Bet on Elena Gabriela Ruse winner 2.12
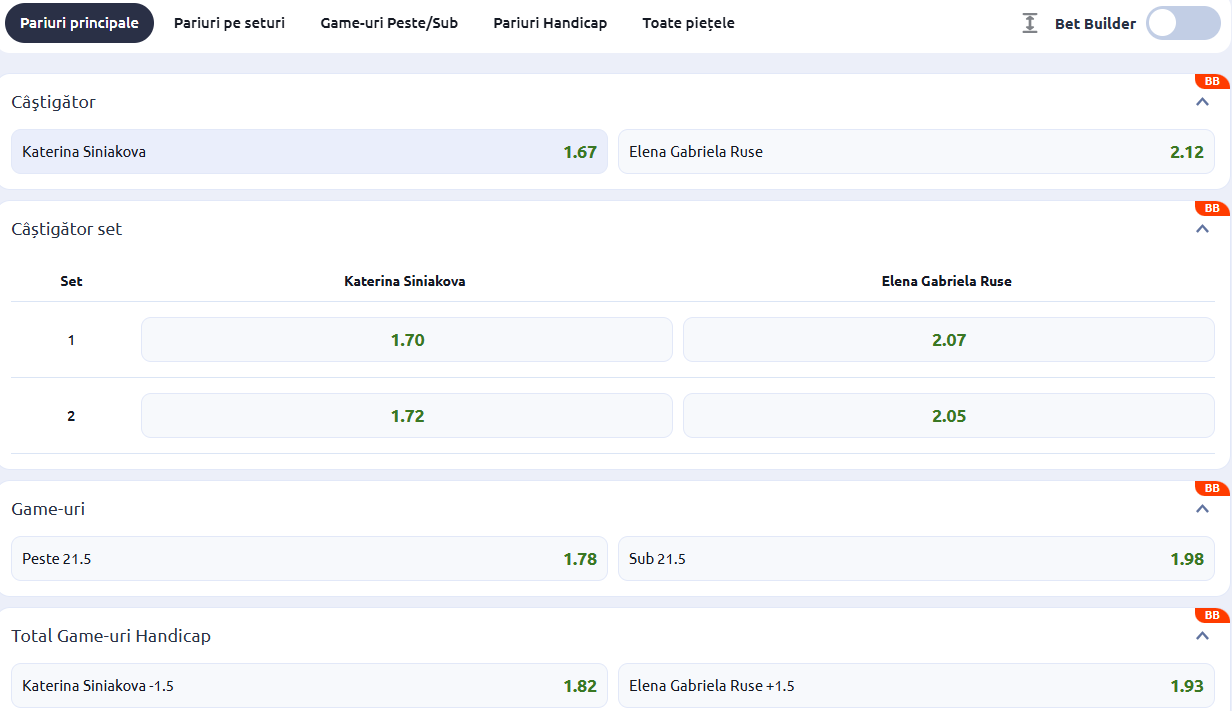This screenshot has height=711, width=1232. (916, 152)
